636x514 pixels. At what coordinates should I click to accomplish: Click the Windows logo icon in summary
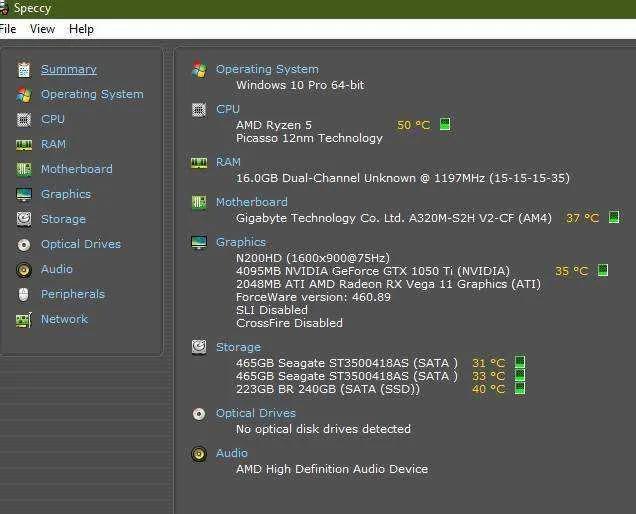click(x=199, y=70)
